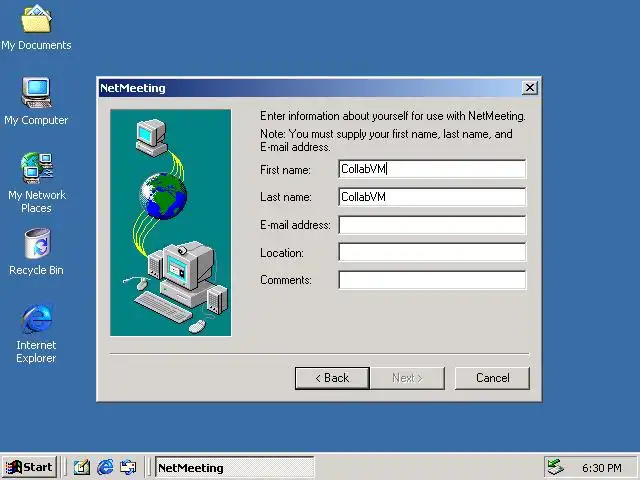Launch Outlook Express from quick launch
640x480 pixels.
[x=128, y=467]
